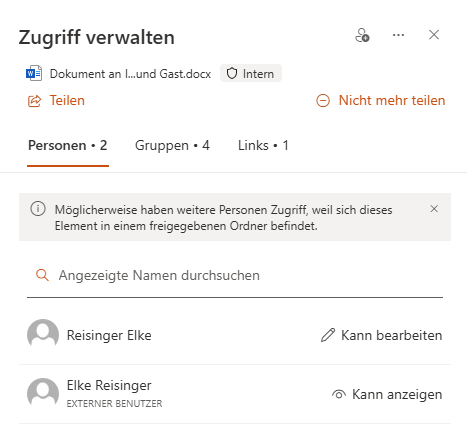This screenshot has width=467, height=429.
Task: Click the Teilen share icon
Action: (x=34, y=101)
